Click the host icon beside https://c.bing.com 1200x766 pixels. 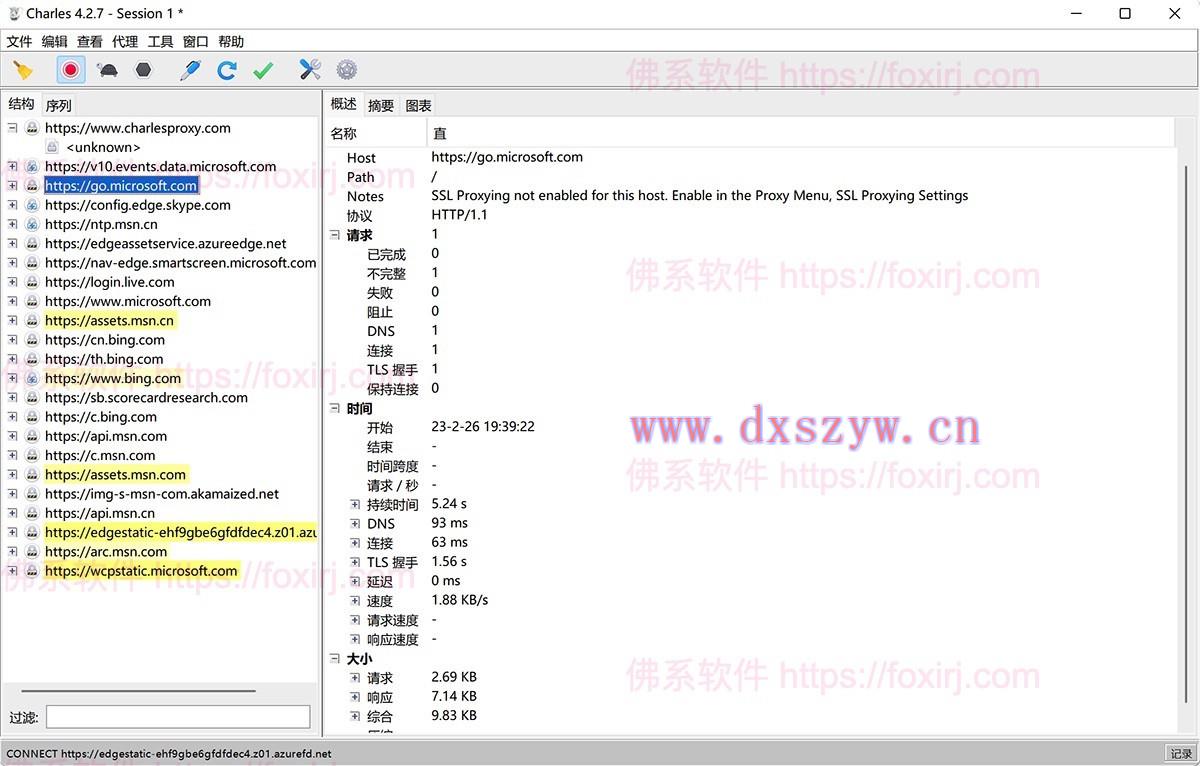(x=32, y=417)
